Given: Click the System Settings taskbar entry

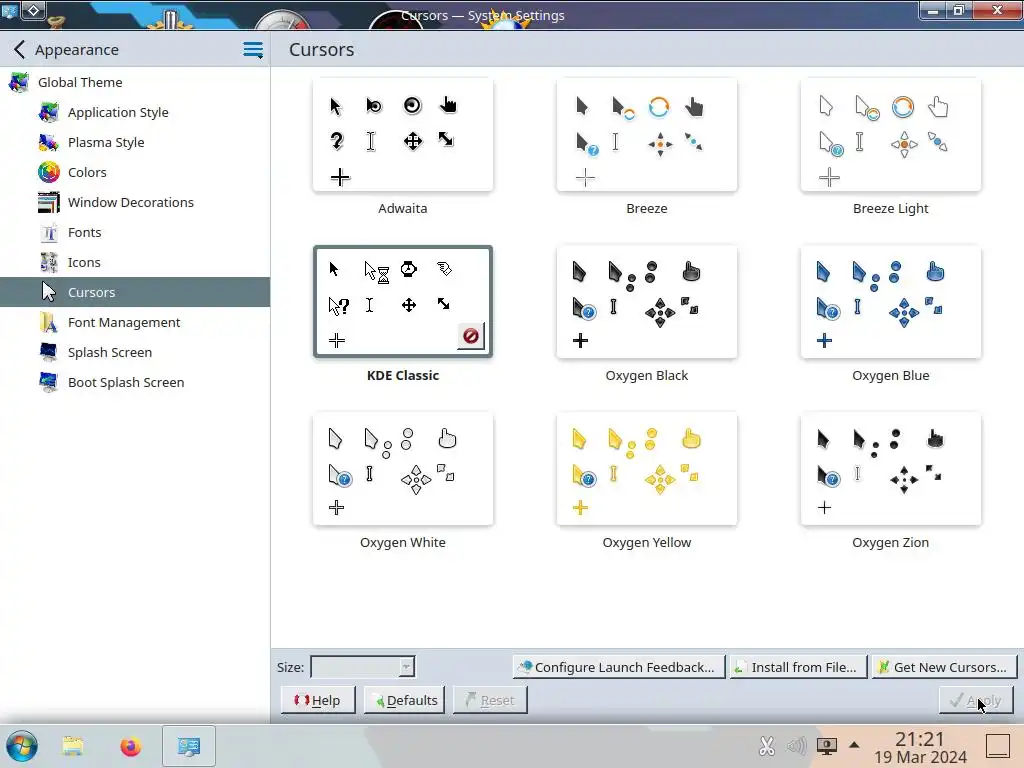Looking at the screenshot, I should (x=189, y=746).
